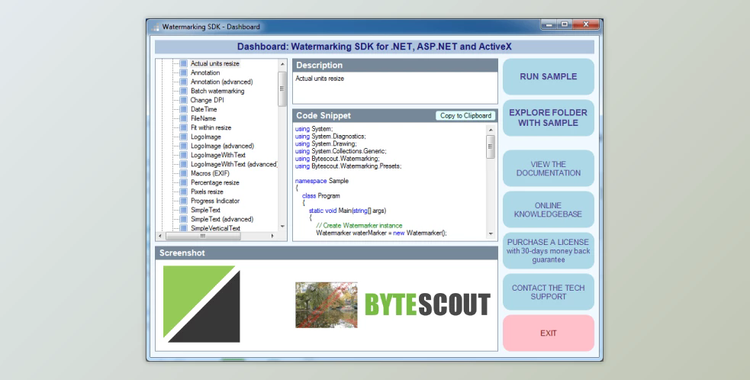Visit the ONLINE KNOWLEDGEBASE
This screenshot has width=750, height=380.
pos(548,210)
